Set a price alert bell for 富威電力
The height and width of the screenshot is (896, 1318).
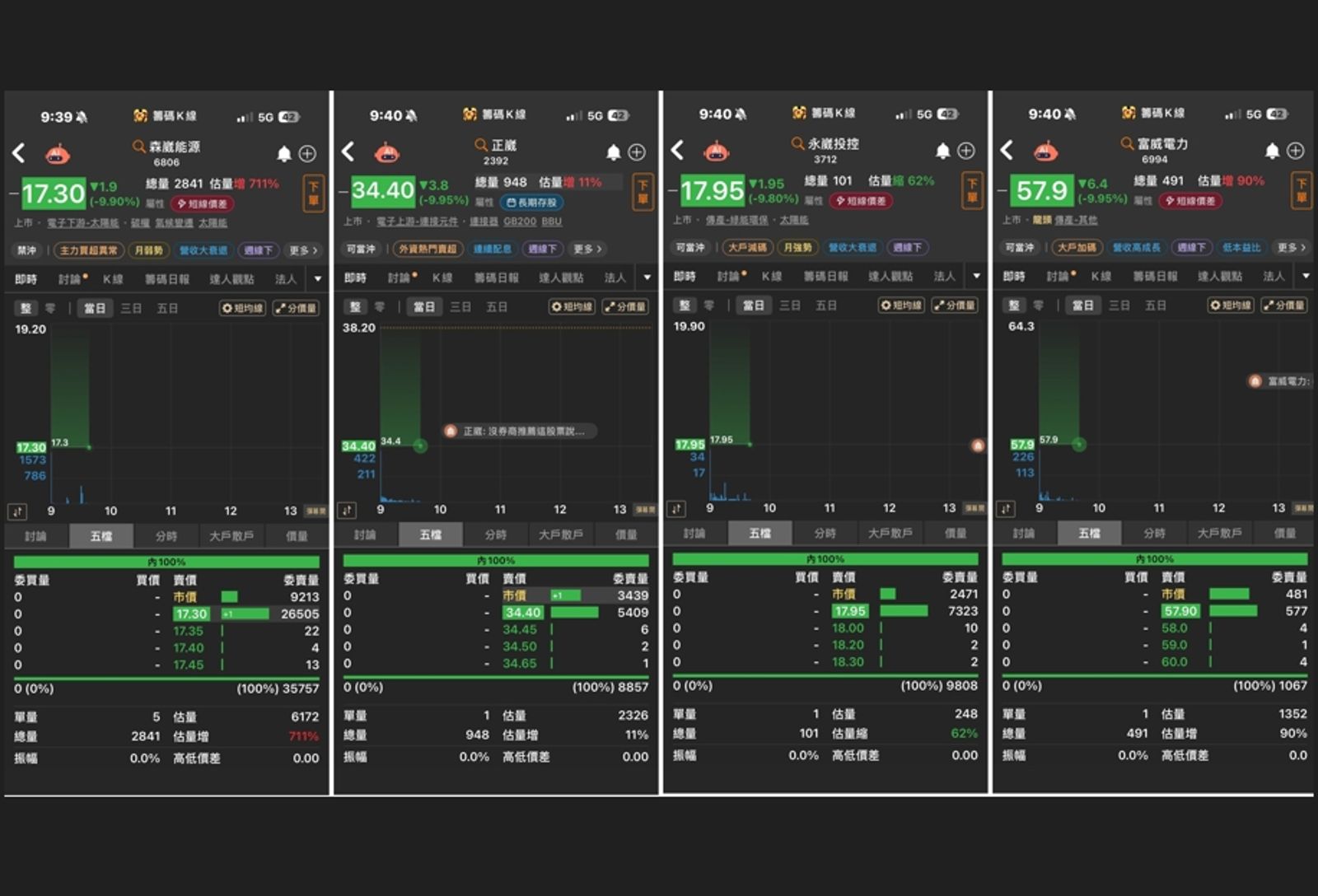(x=1273, y=151)
